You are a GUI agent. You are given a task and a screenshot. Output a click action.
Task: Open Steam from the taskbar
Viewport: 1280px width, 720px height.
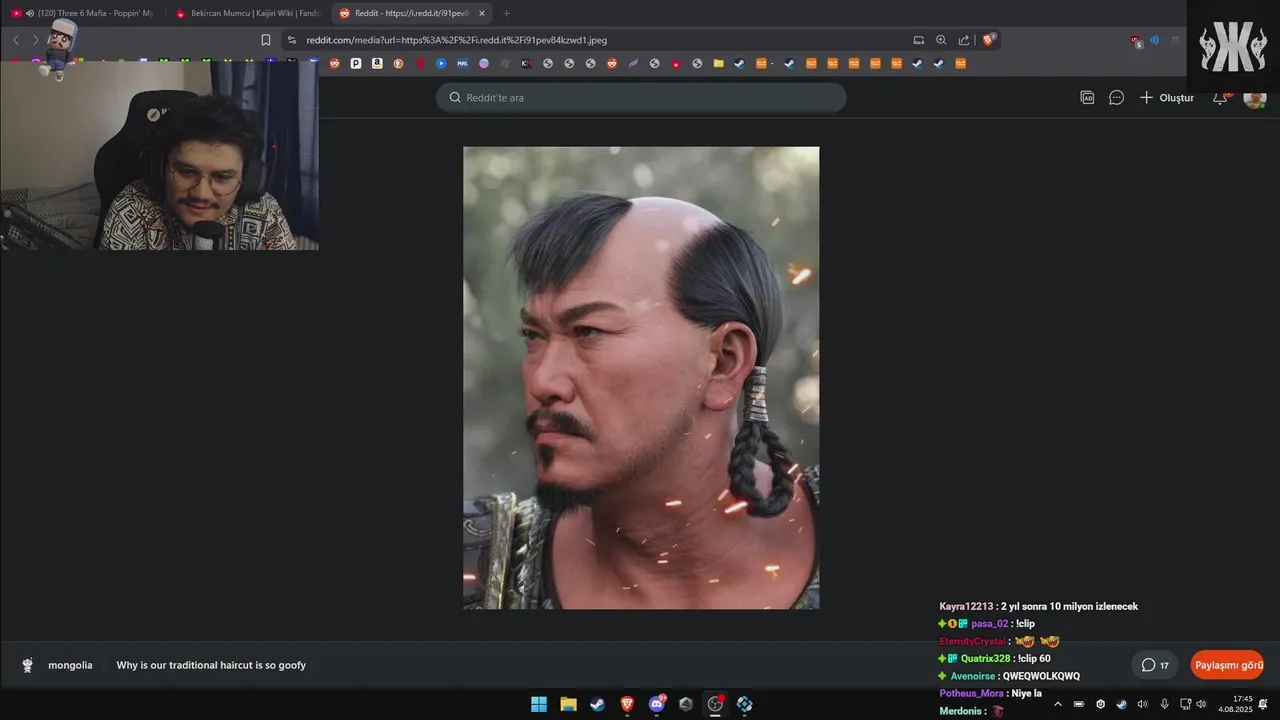pos(597,704)
